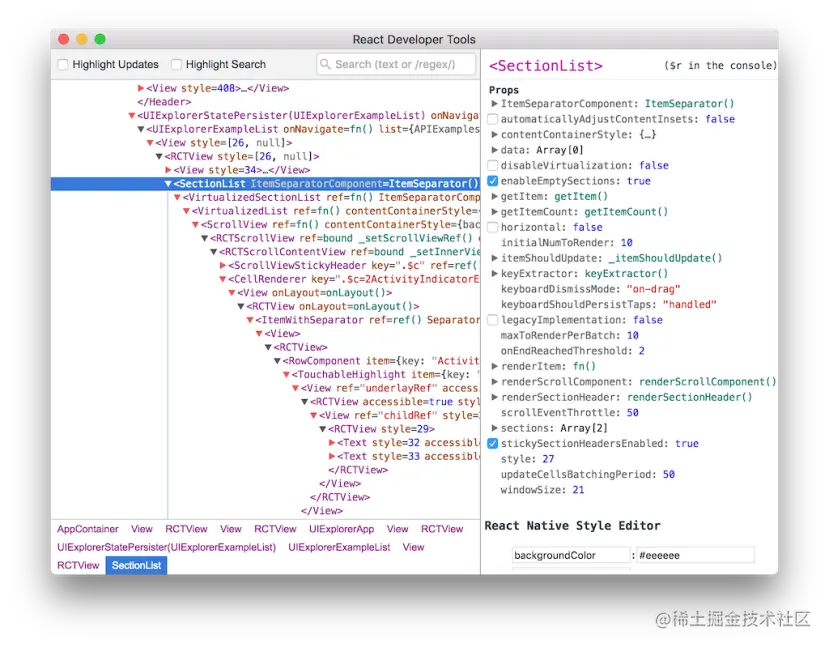Collapse the CellRenderer tree node
The height and width of the screenshot is (648, 830).
click(x=223, y=279)
